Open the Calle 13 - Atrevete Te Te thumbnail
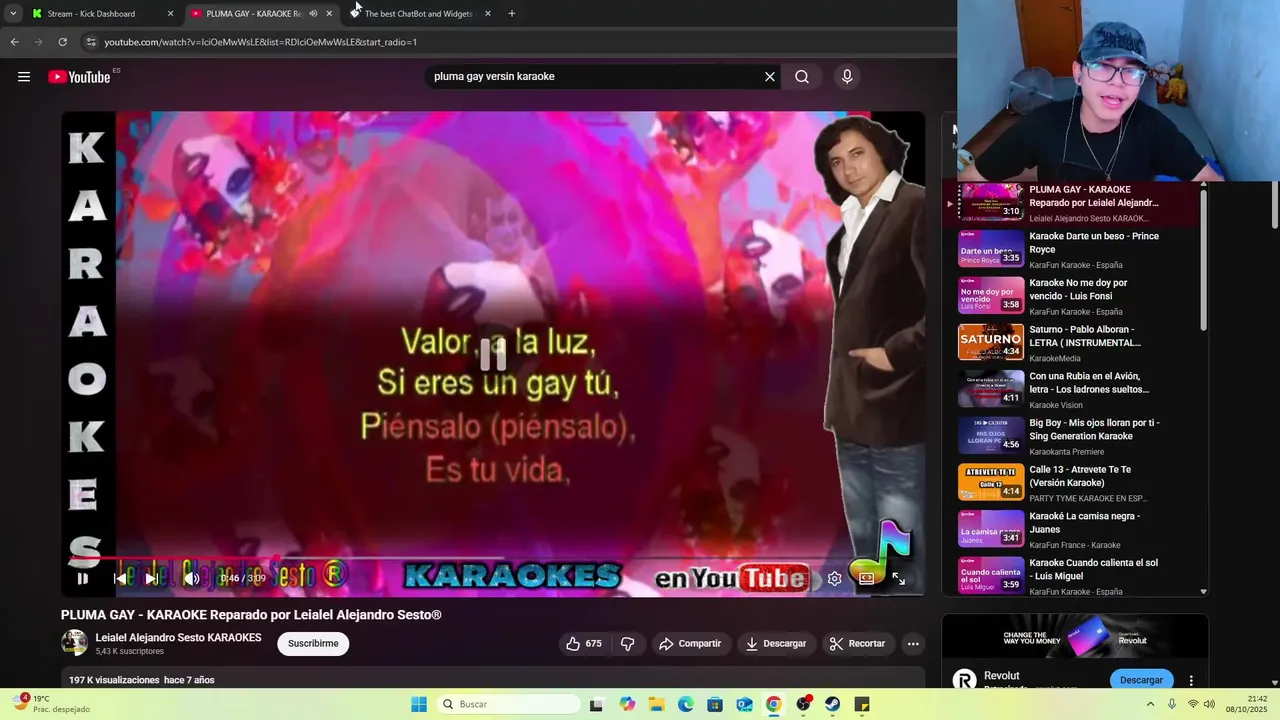 point(991,482)
